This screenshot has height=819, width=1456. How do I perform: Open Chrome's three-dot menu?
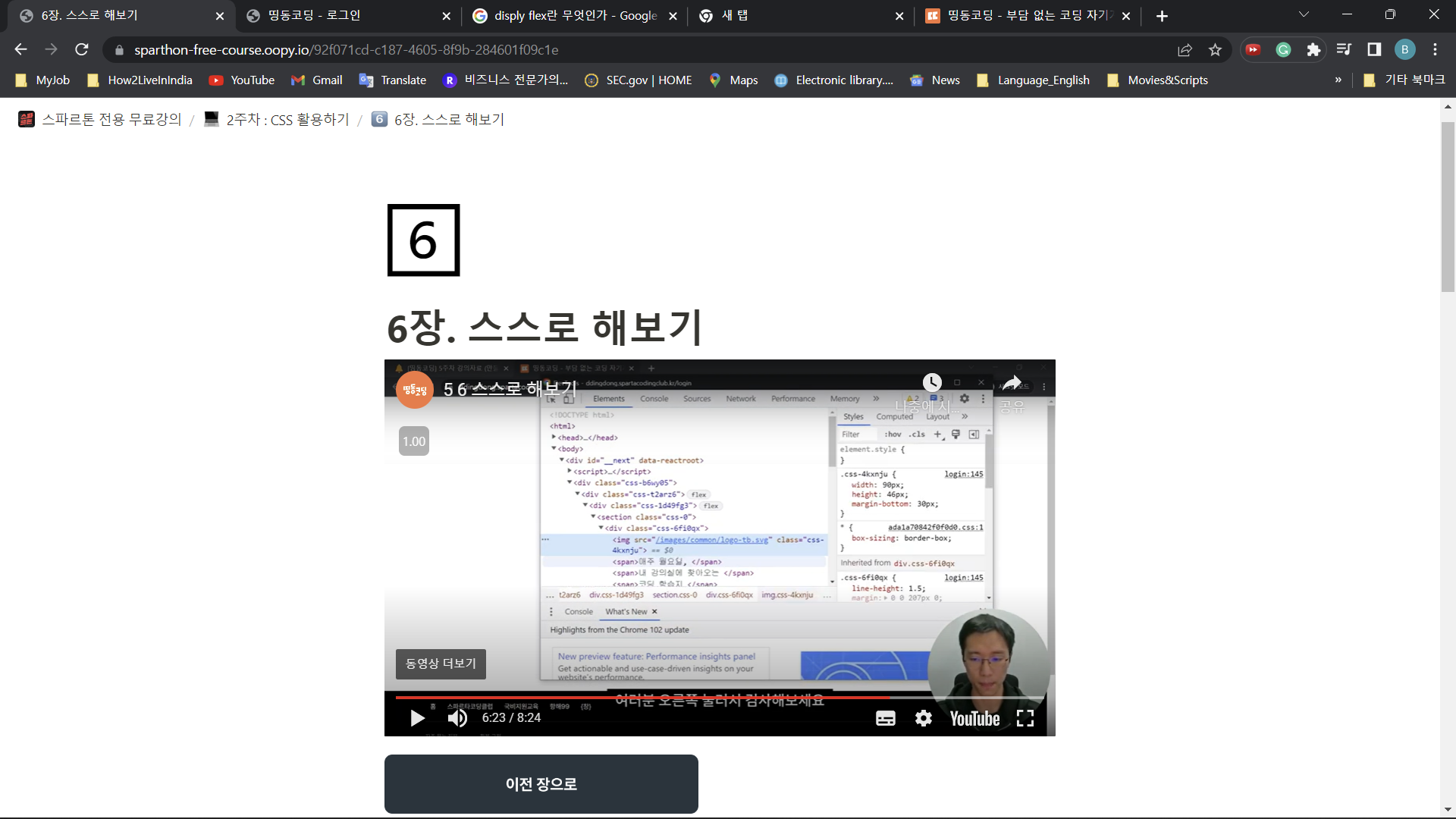click(x=1435, y=49)
